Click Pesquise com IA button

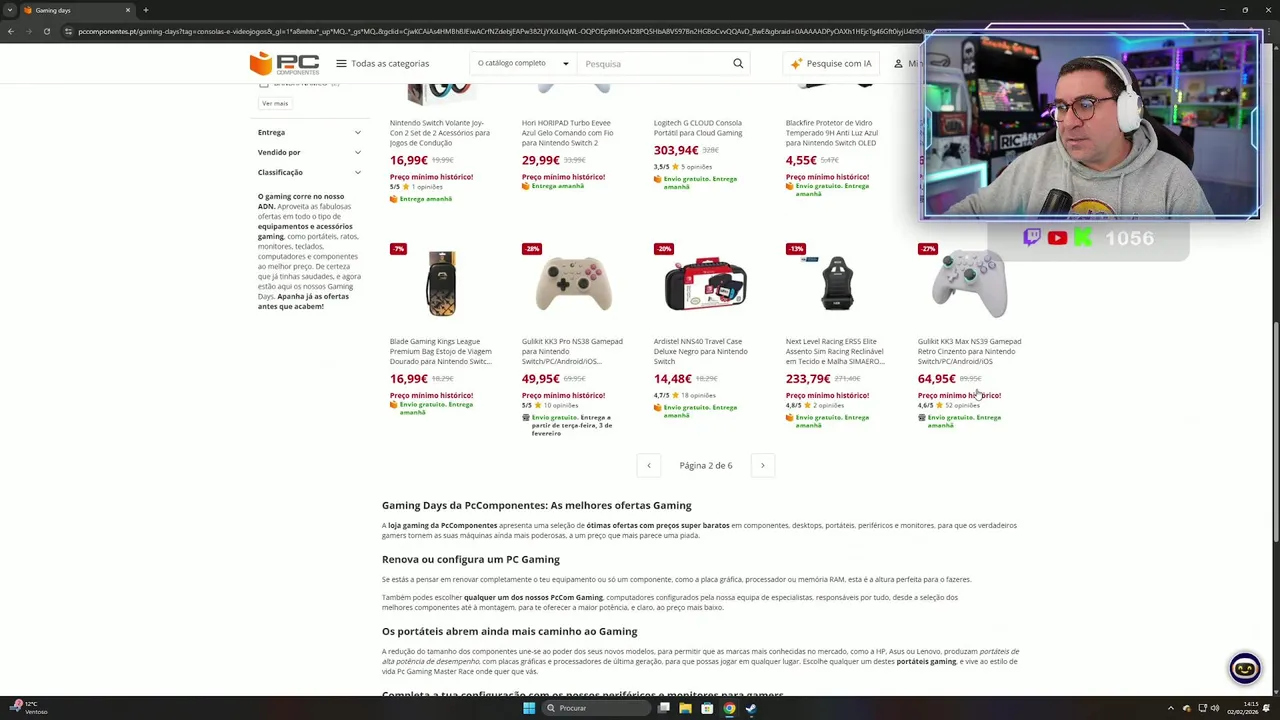(831, 64)
